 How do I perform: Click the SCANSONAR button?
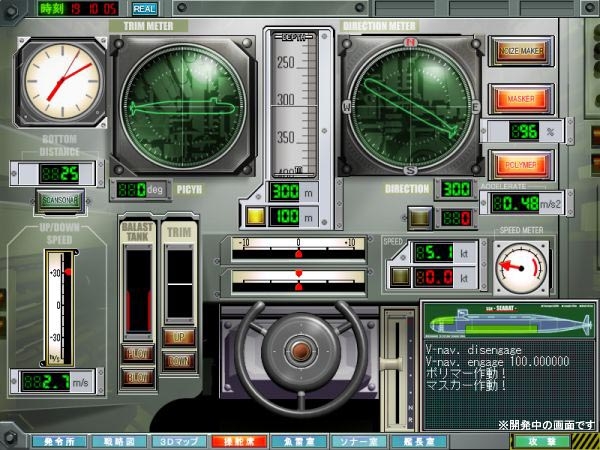tap(59, 199)
